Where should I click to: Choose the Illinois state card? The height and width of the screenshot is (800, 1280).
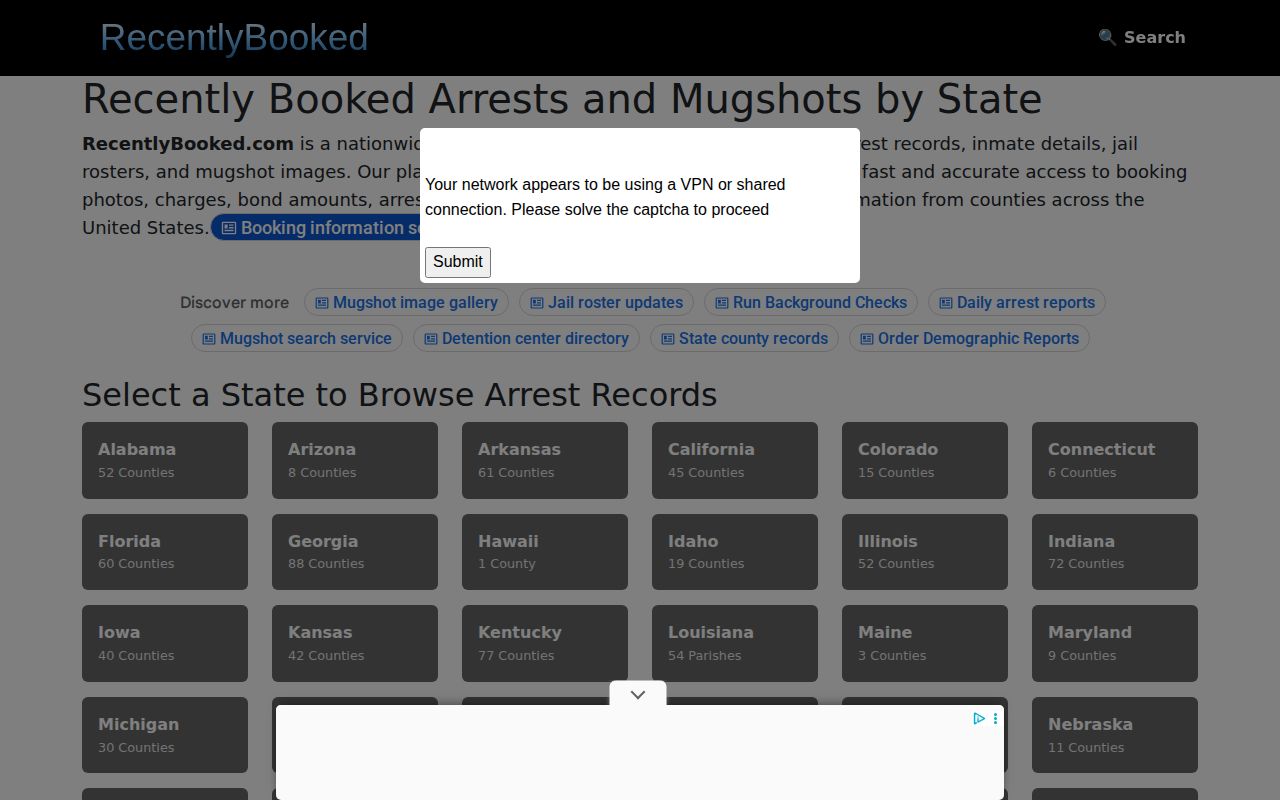925,552
